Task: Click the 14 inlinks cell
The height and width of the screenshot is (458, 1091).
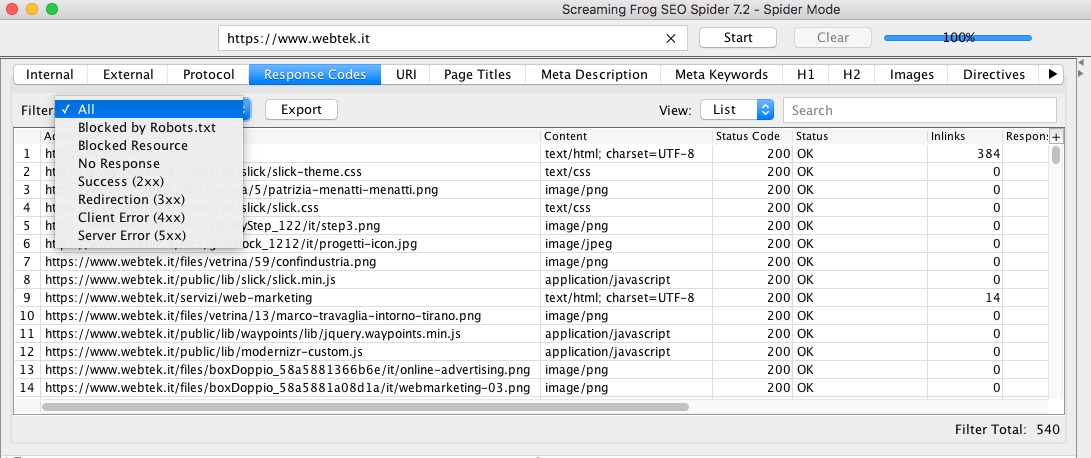Action: click(x=965, y=298)
